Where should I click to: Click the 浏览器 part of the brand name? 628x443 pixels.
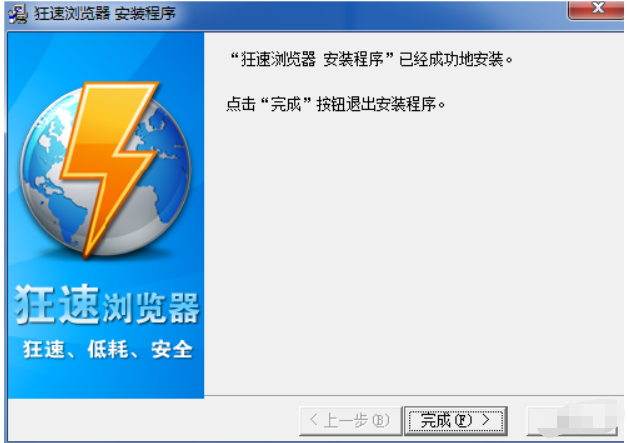151,308
